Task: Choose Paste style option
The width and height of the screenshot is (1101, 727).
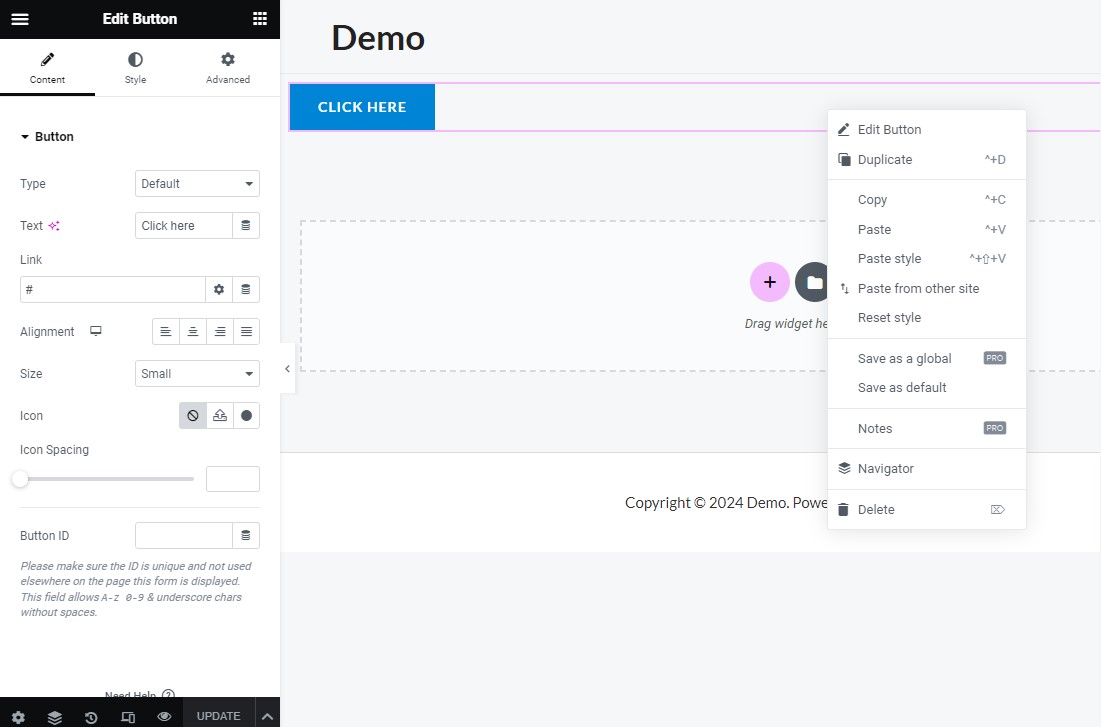Action: pyautogui.click(x=927, y=258)
